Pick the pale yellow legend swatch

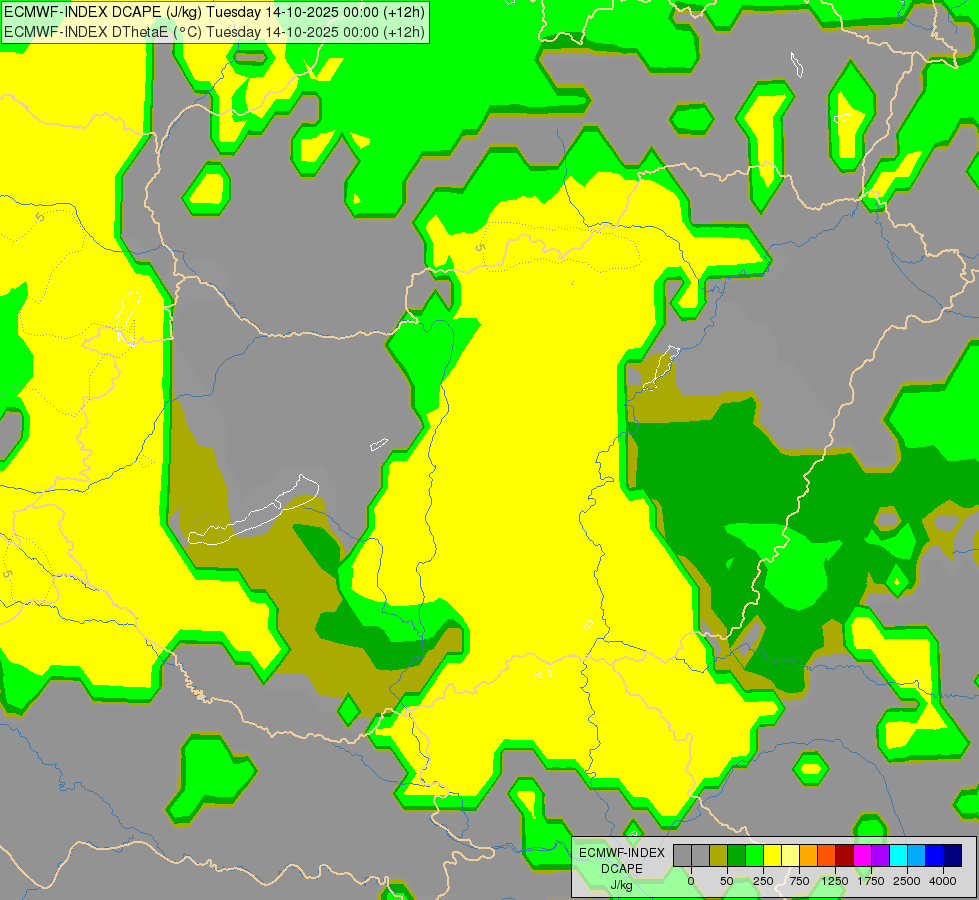tap(790, 855)
